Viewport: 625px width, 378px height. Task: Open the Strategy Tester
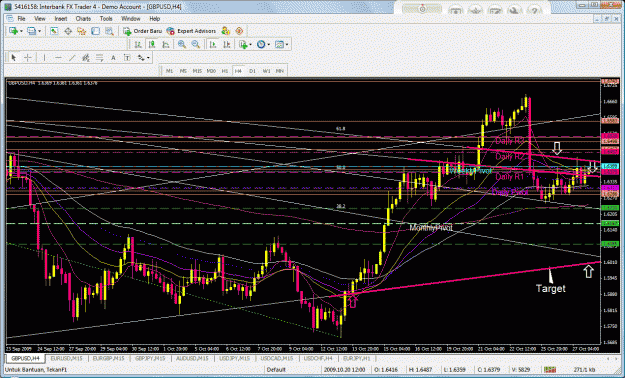[109, 31]
